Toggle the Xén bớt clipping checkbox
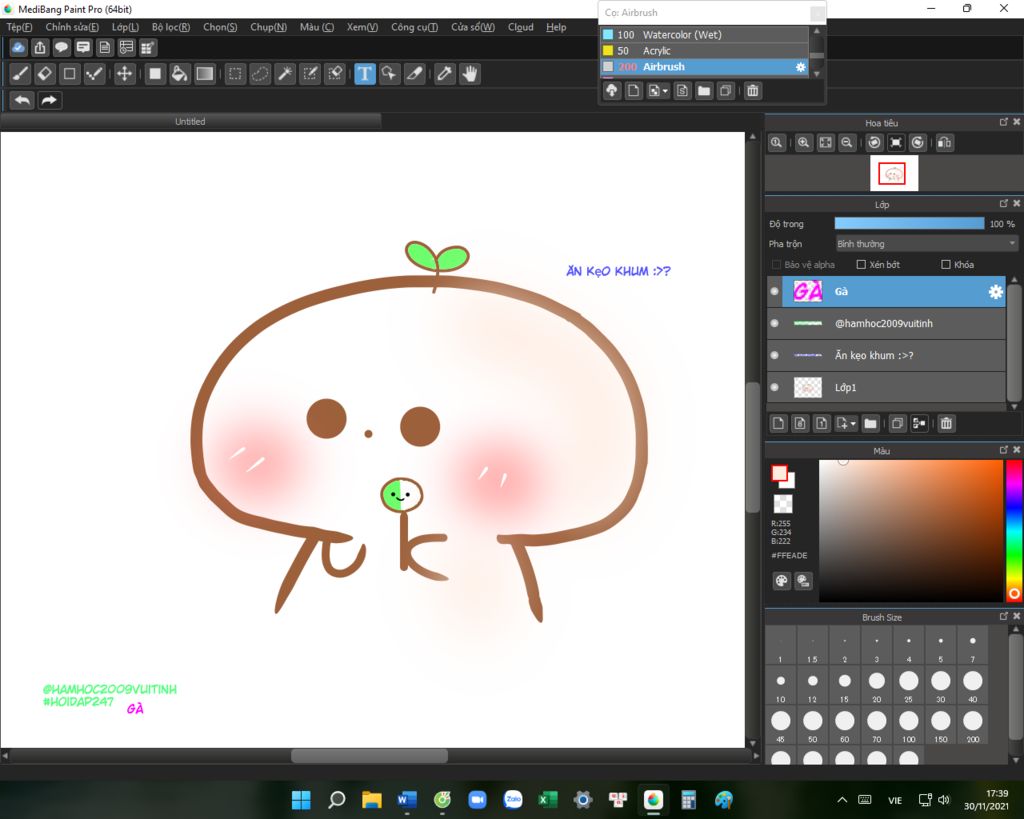The image size is (1024, 819). click(861, 265)
